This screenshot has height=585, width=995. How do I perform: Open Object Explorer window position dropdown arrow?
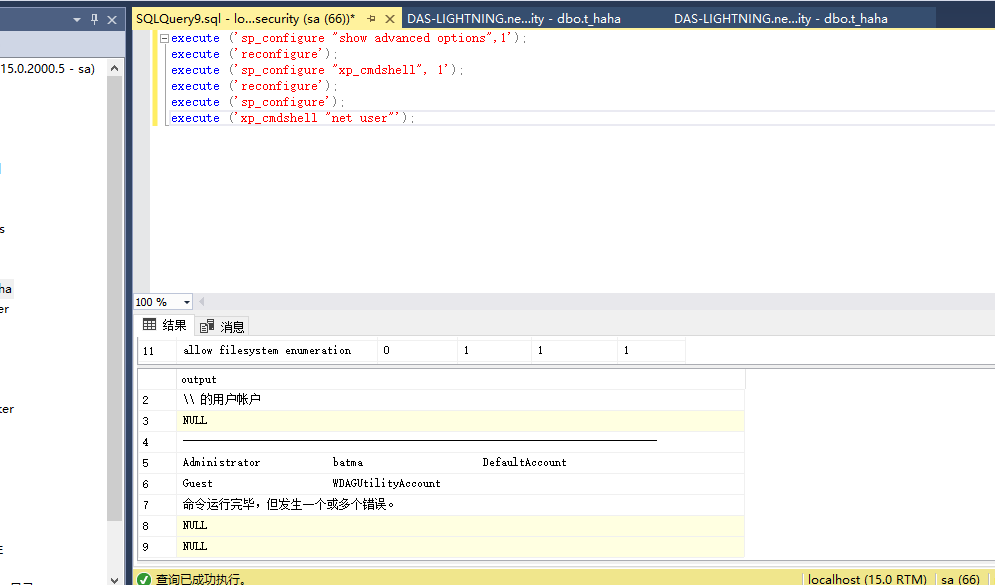(x=77, y=20)
